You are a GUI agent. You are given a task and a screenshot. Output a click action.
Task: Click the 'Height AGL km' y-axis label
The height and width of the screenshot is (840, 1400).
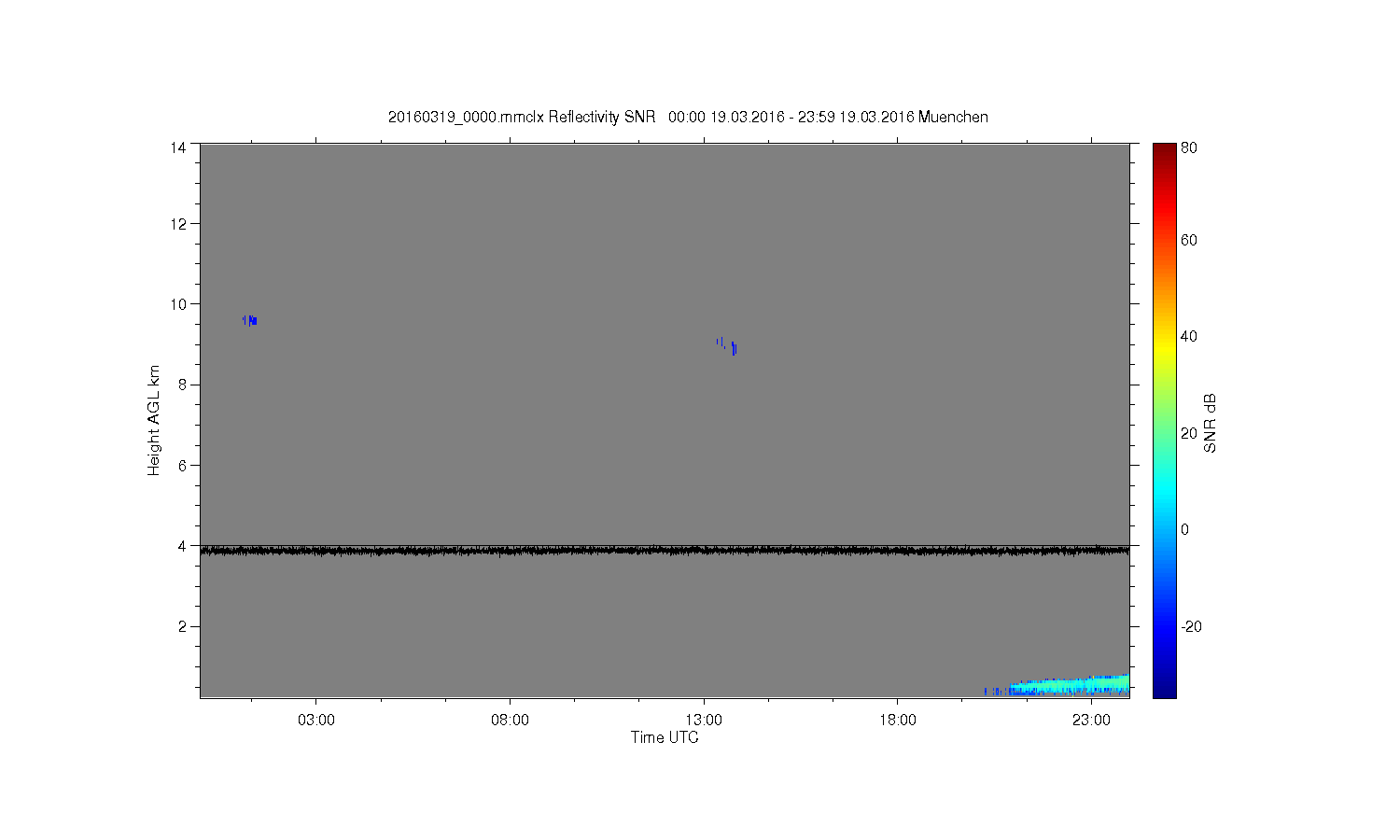[154, 420]
